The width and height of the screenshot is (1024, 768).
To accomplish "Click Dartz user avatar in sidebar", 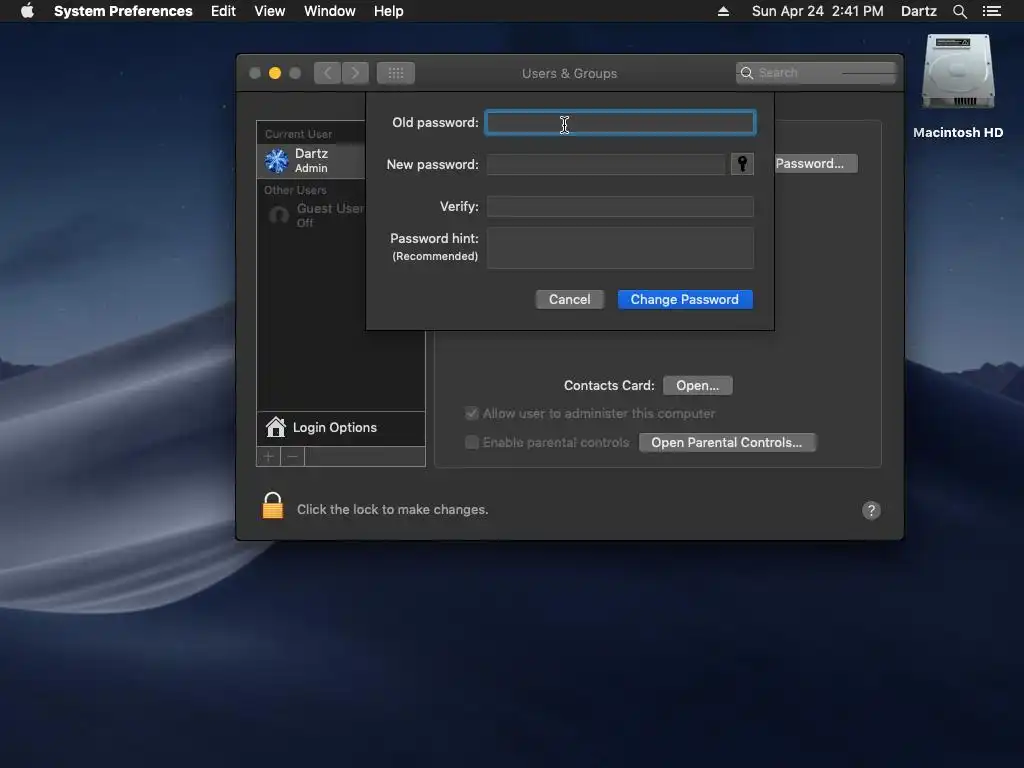I will click(276, 161).
